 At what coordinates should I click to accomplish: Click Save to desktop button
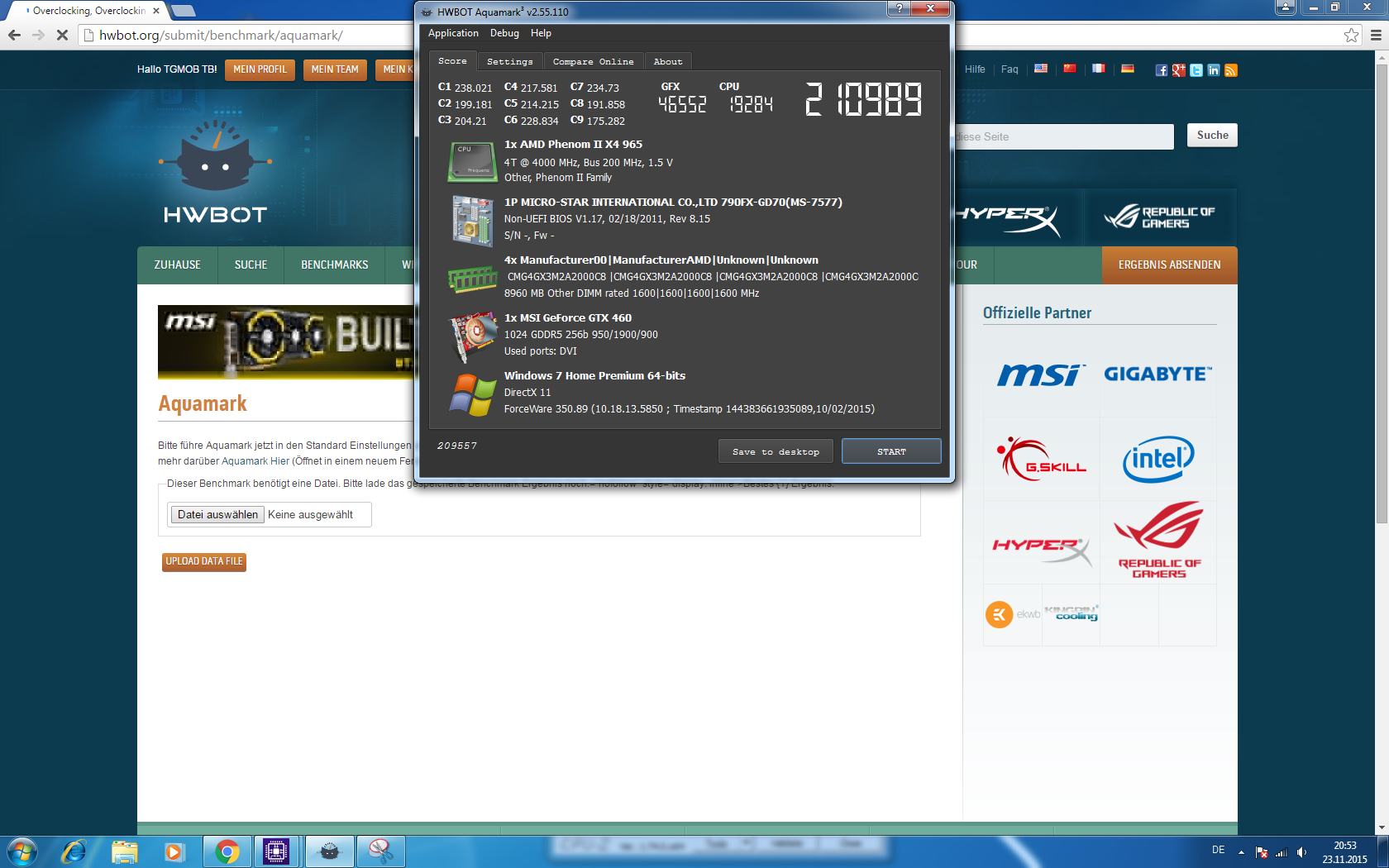pos(776,451)
